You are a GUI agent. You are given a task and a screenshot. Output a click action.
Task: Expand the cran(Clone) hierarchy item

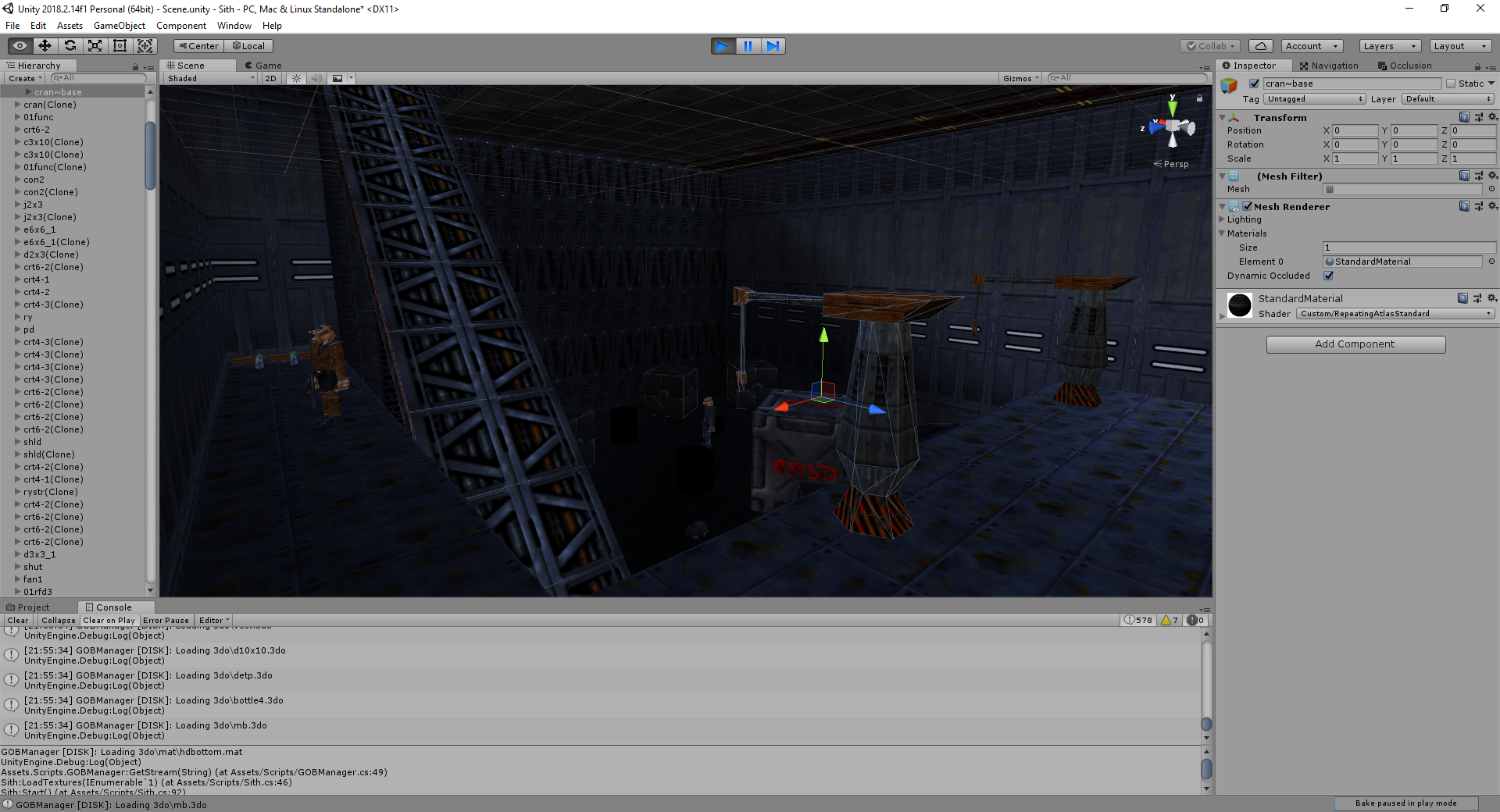coord(18,105)
